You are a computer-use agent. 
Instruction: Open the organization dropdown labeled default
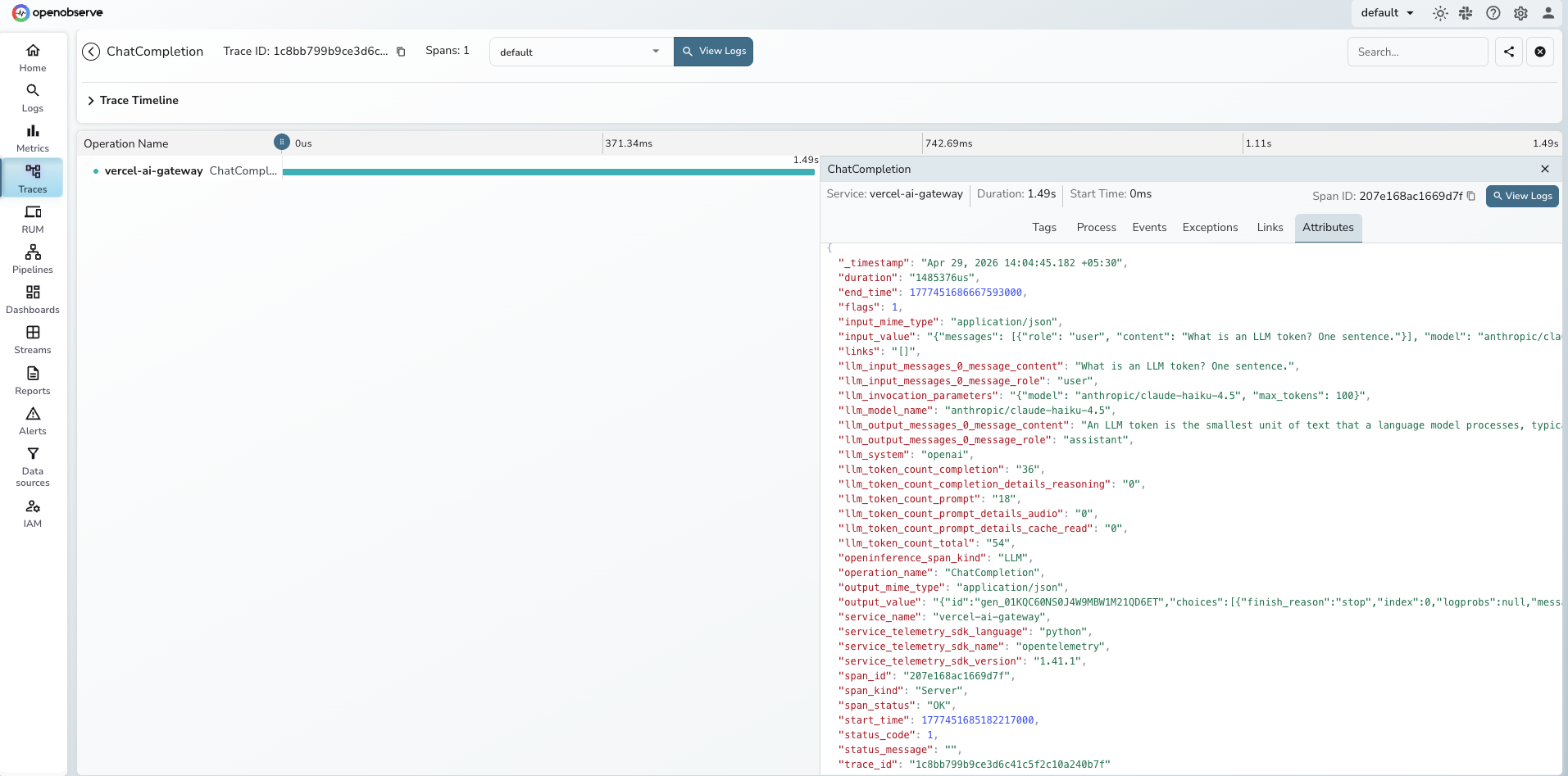[1388, 13]
